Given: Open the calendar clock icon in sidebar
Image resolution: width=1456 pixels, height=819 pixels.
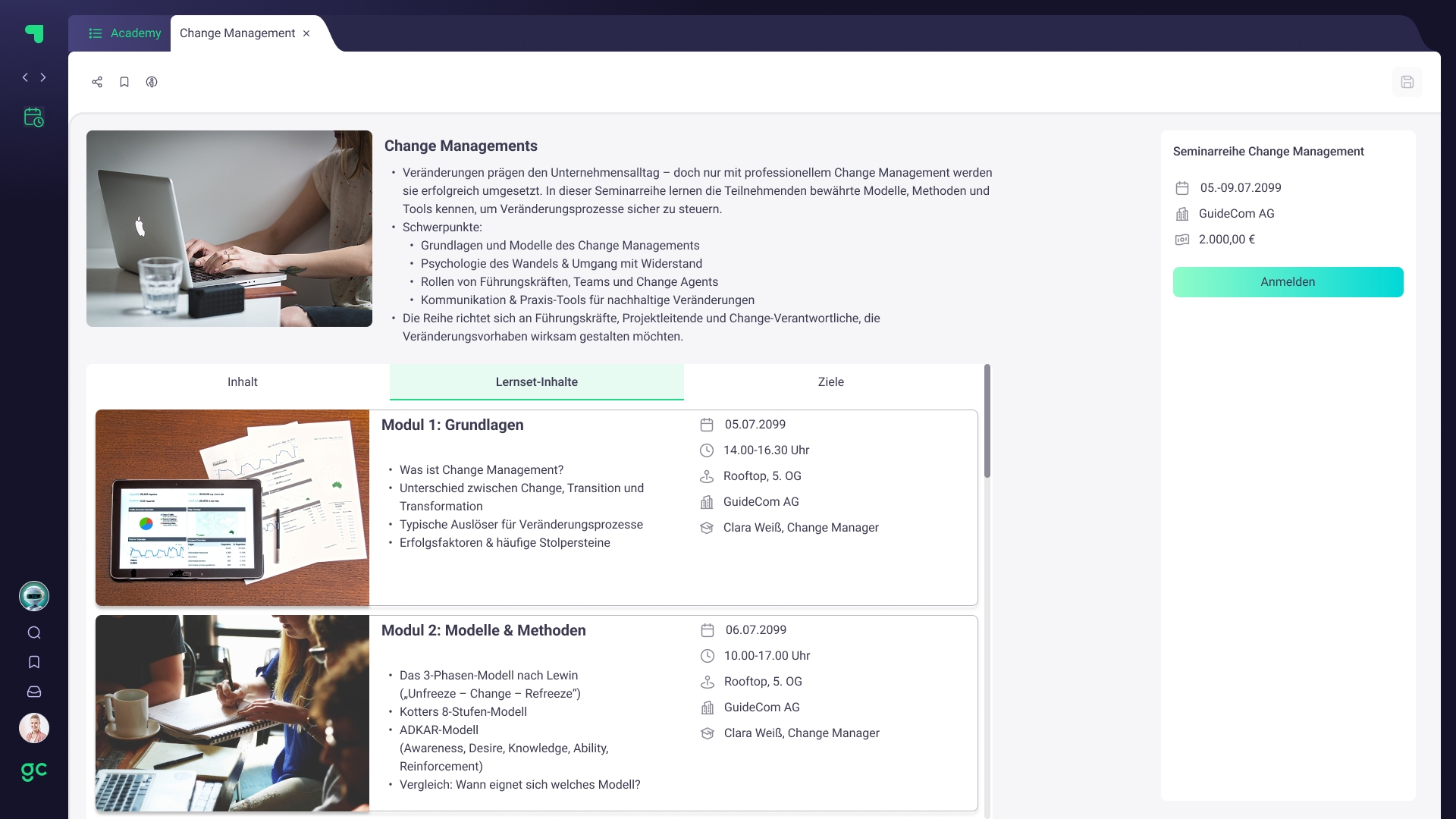Looking at the screenshot, I should pyautogui.click(x=34, y=117).
